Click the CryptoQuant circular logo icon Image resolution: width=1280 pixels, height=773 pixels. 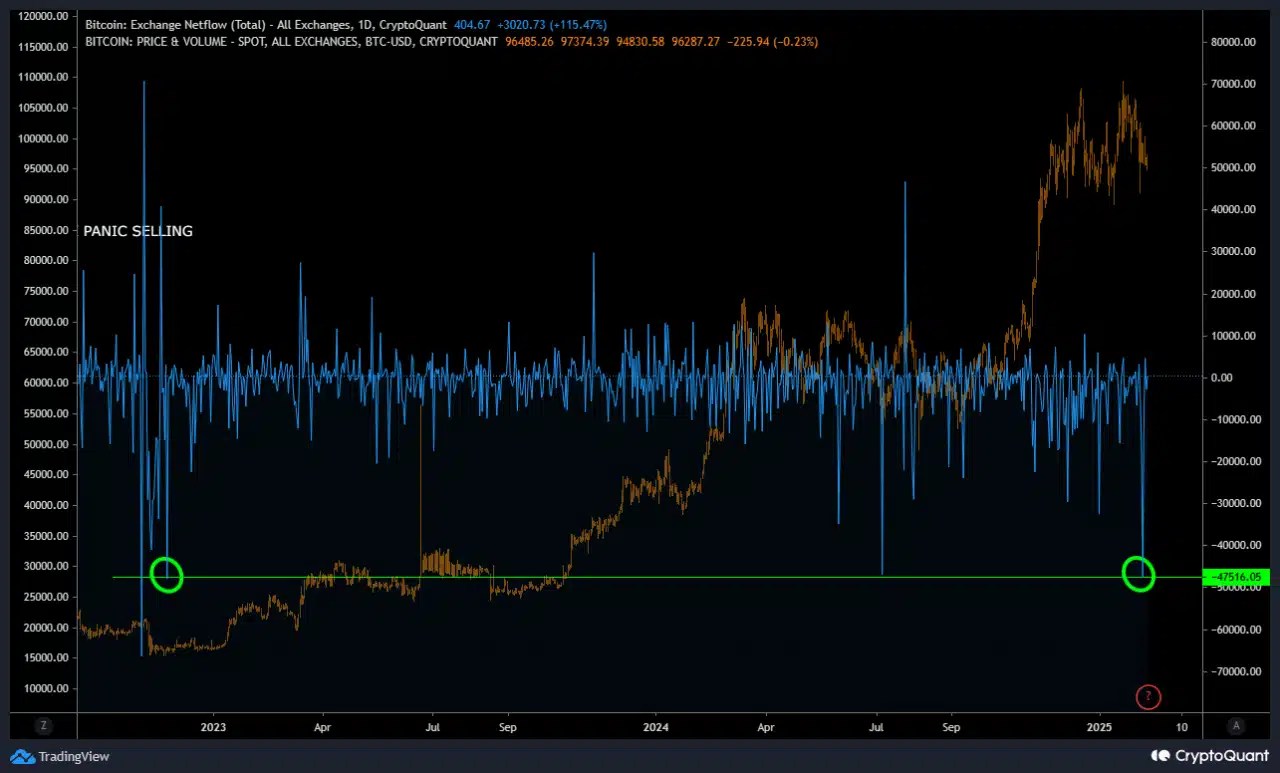click(x=1159, y=756)
